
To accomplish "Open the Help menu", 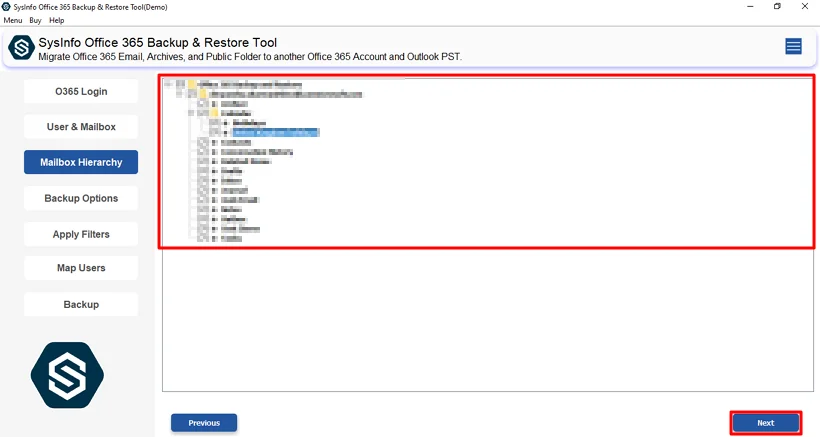I will pyautogui.click(x=56, y=20).
